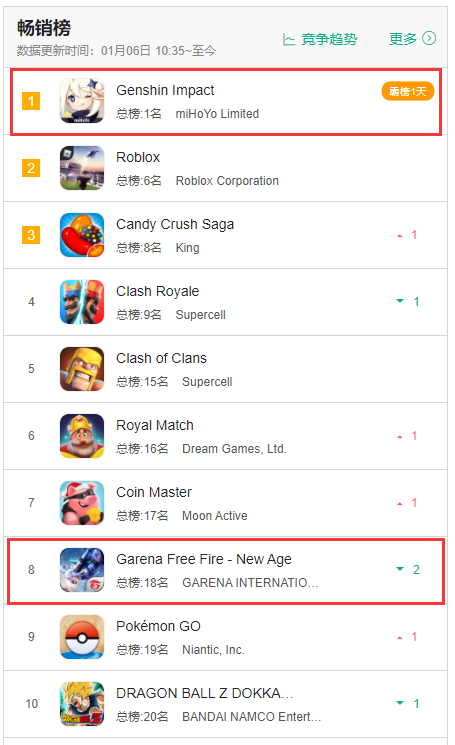The height and width of the screenshot is (745, 455).
Task: Select the Clash of Clans icon
Action: [82, 369]
